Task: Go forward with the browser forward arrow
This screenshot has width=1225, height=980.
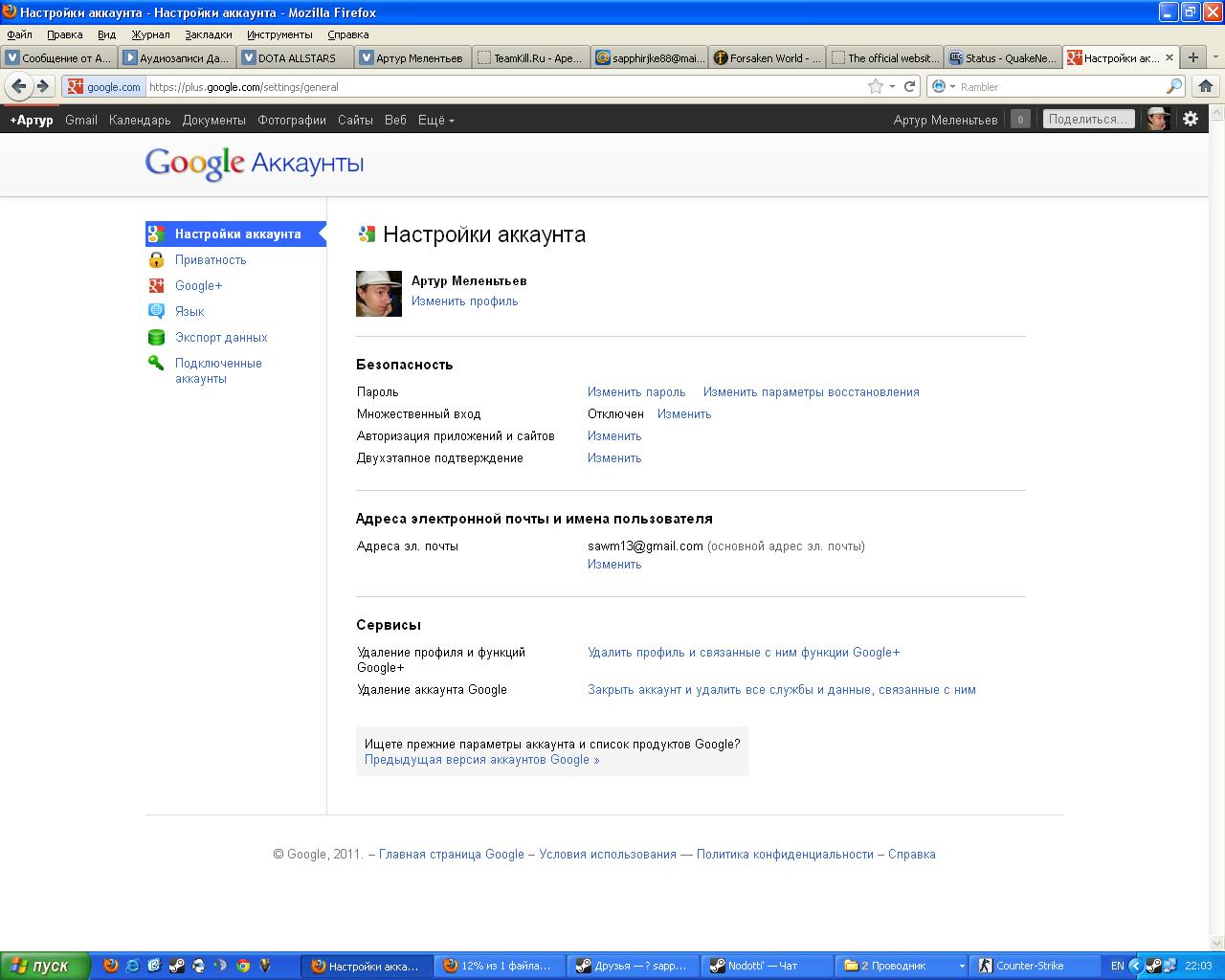Action: [x=42, y=86]
